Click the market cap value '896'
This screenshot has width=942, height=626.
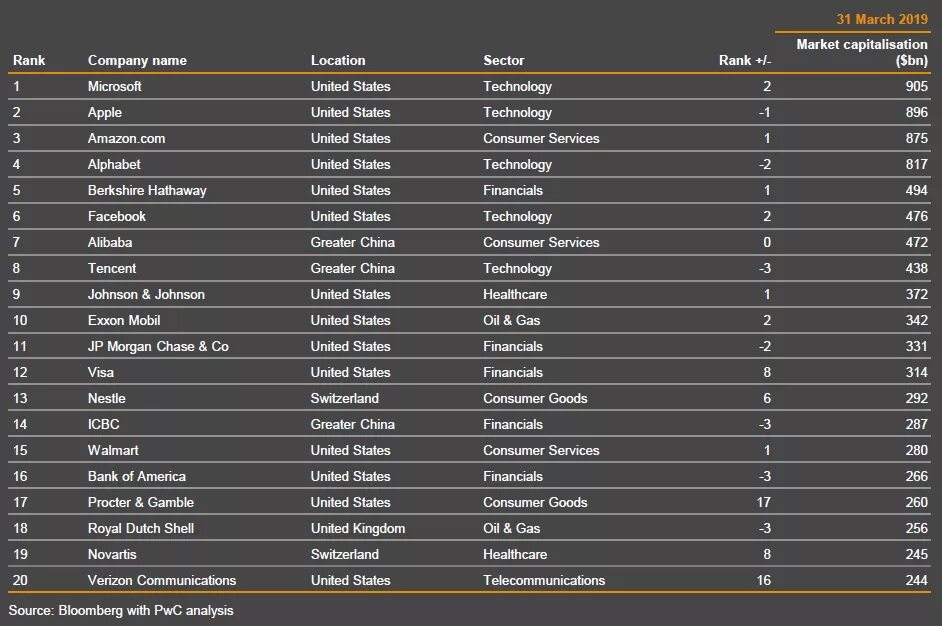click(916, 112)
